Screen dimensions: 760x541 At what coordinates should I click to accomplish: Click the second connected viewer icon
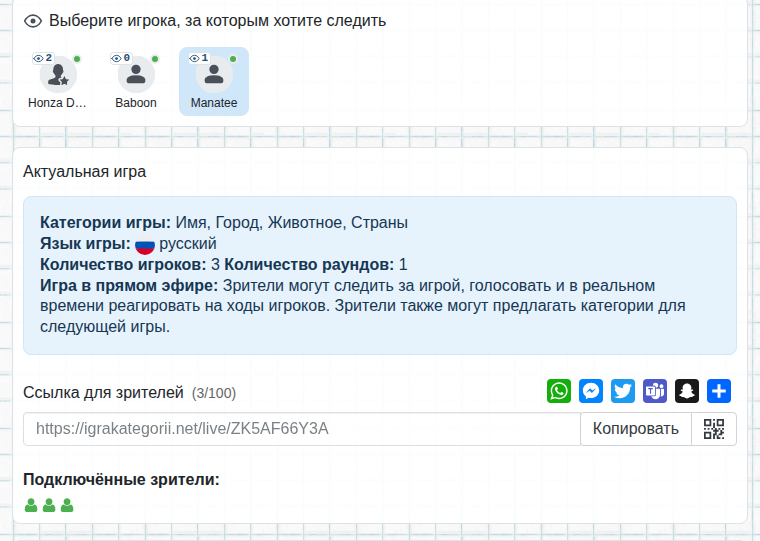pos(49,505)
